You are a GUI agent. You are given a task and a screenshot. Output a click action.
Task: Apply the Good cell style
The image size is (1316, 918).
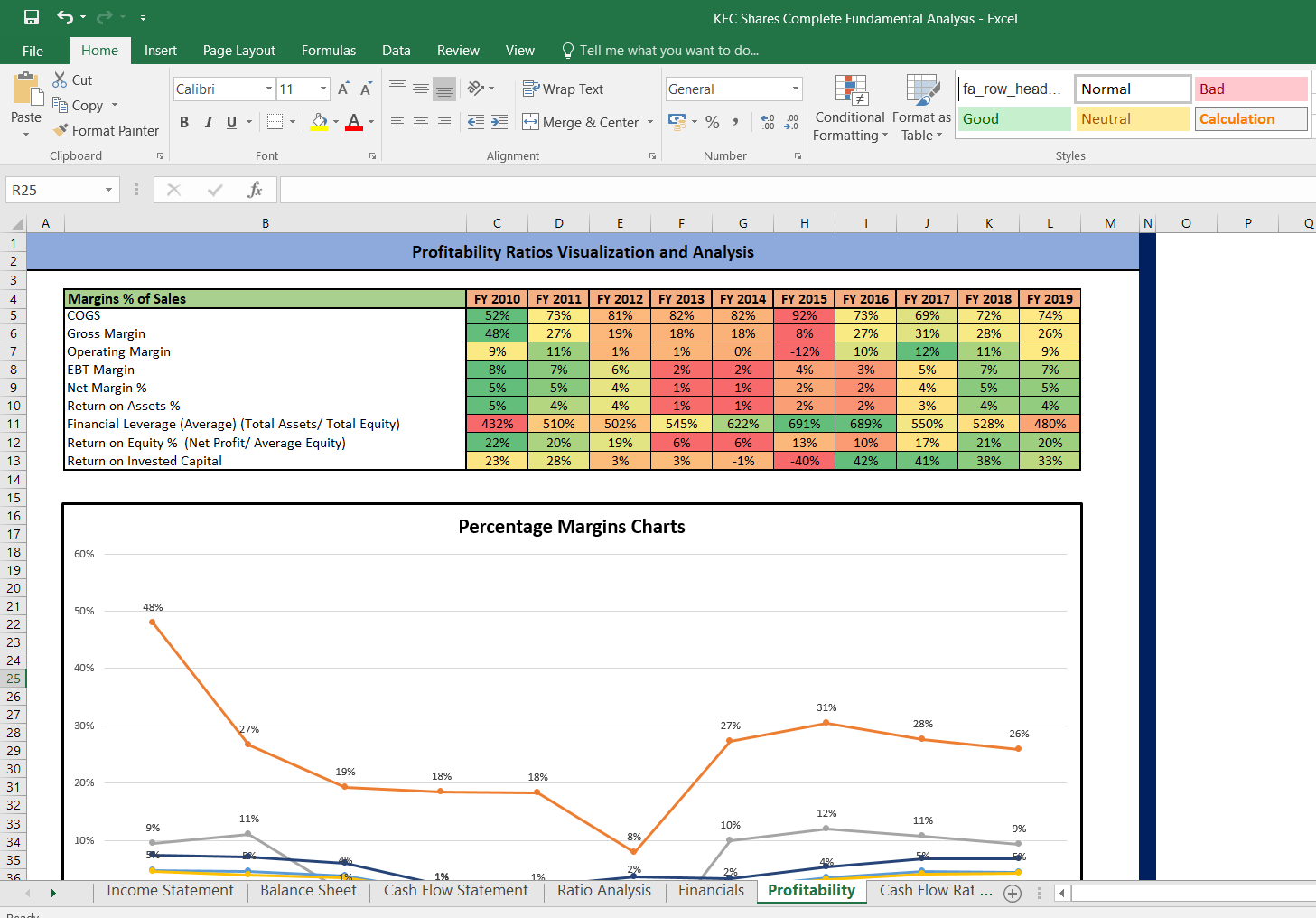coord(1014,119)
